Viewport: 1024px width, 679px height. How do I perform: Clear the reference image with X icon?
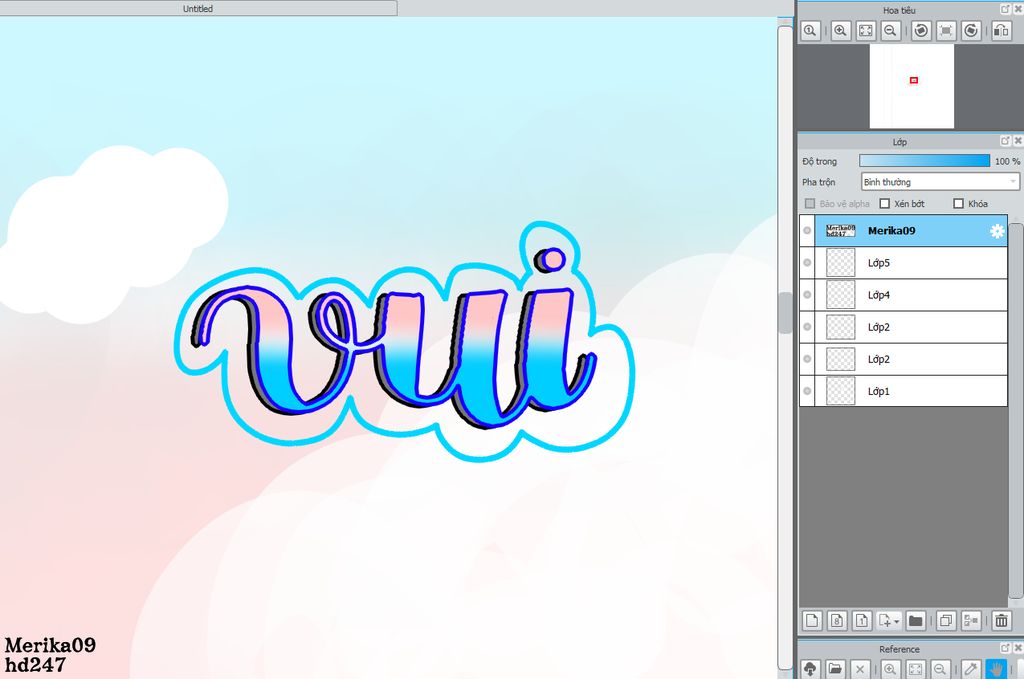tap(860, 669)
